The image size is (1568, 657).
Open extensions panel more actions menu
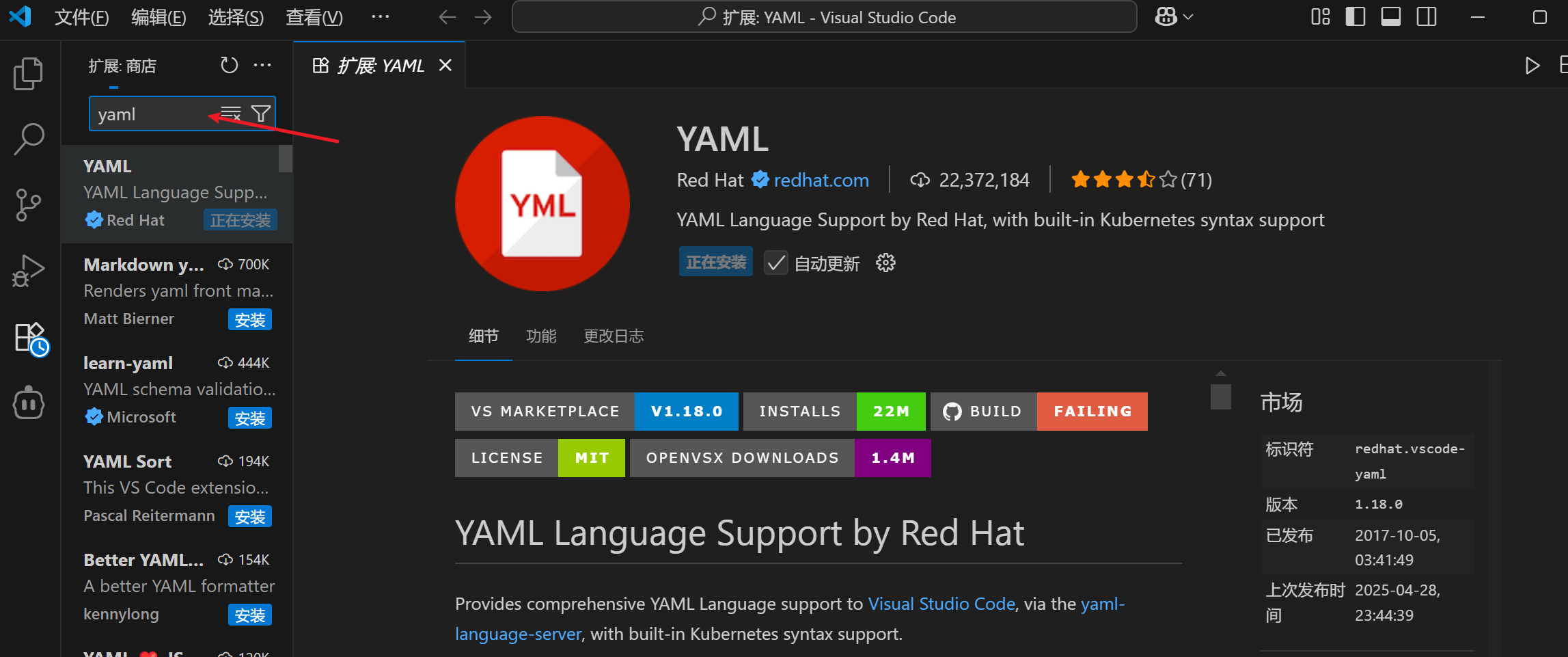click(262, 66)
